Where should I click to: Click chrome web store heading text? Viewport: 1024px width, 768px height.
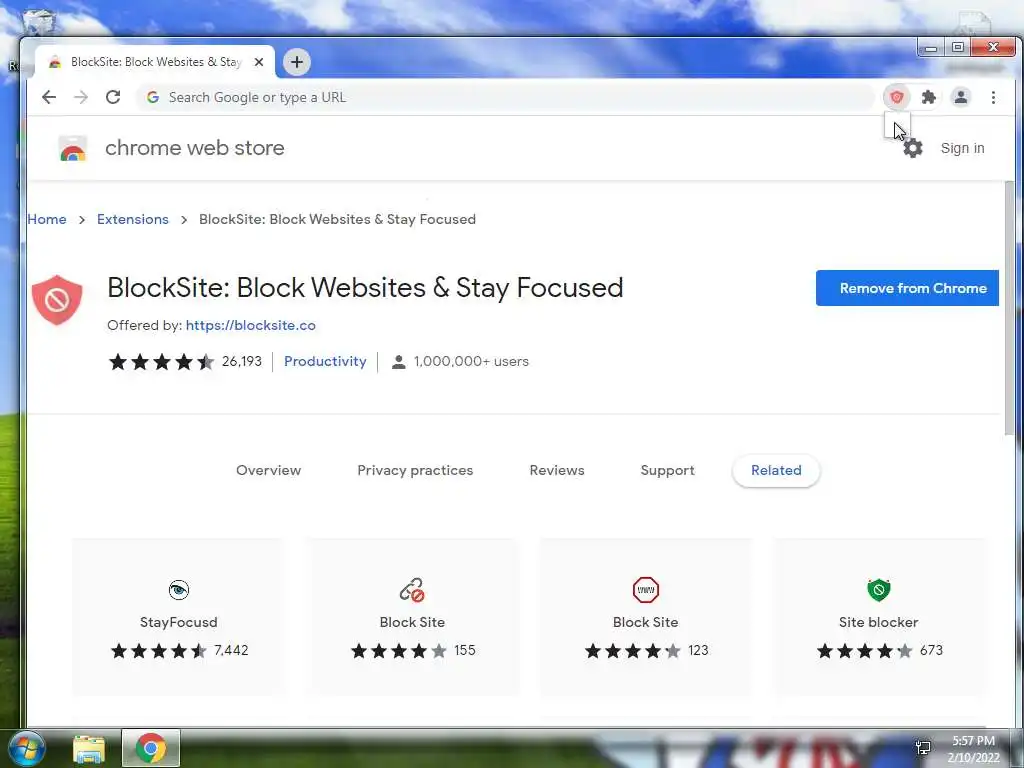(195, 148)
